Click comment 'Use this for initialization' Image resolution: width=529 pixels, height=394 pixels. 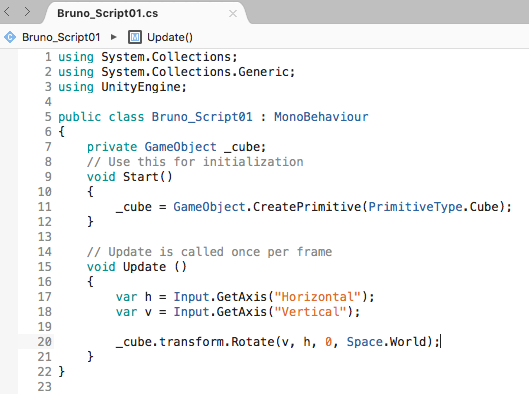206,162
